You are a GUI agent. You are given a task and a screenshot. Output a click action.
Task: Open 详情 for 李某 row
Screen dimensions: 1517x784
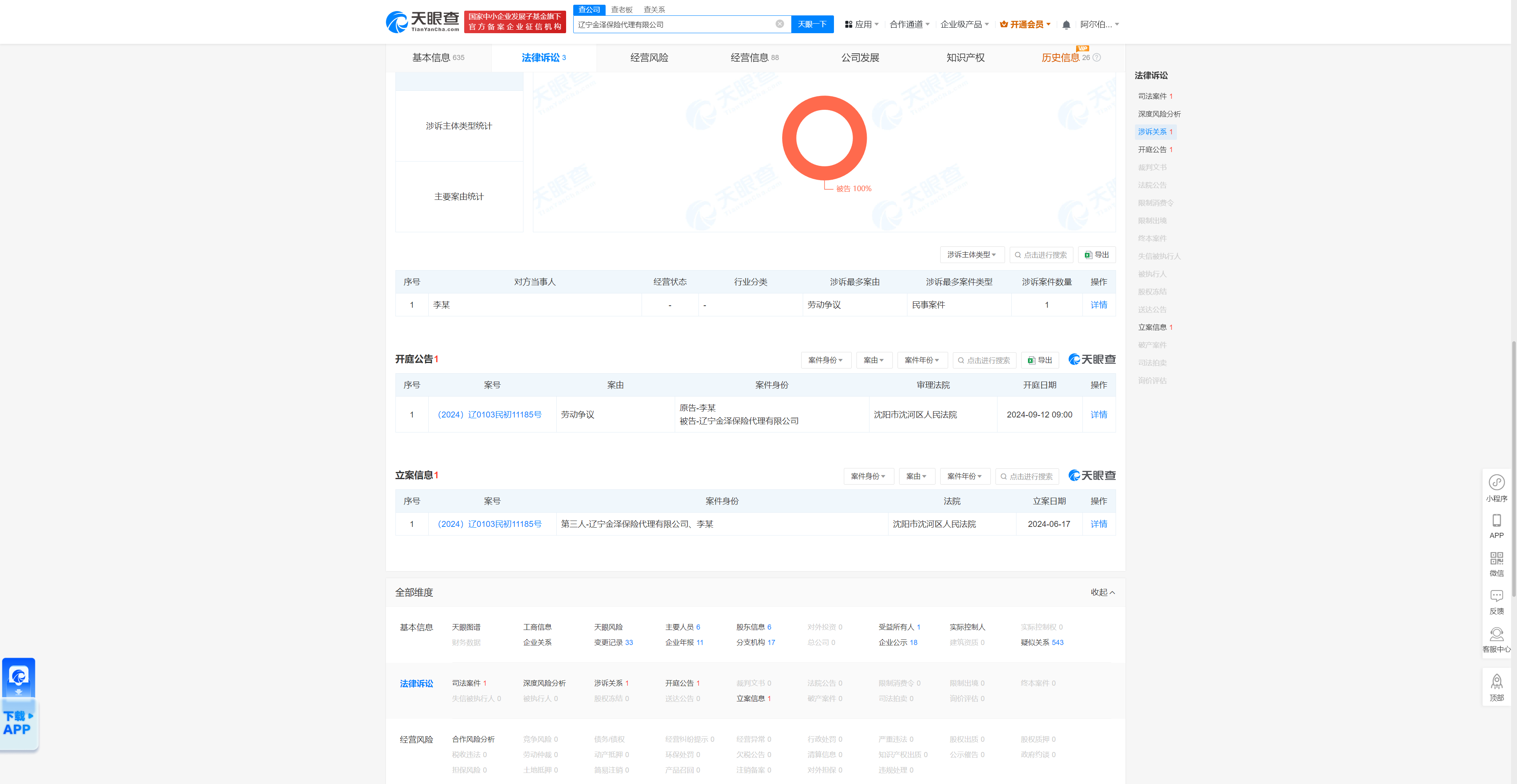click(1098, 305)
